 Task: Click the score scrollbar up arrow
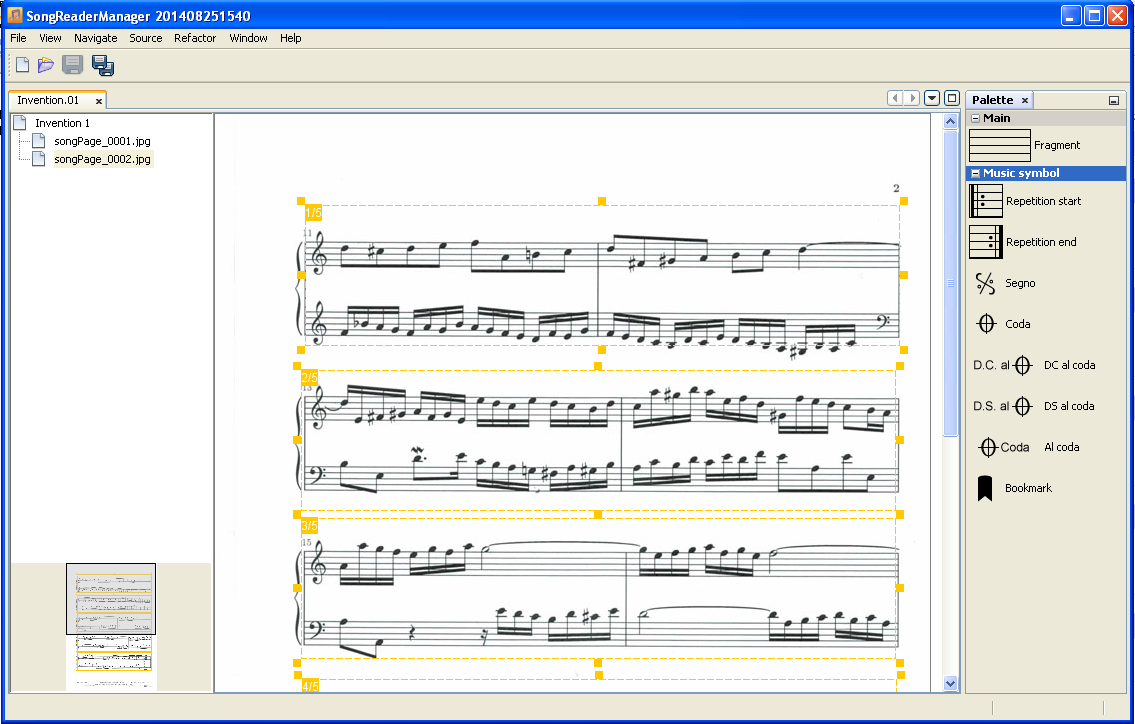950,122
